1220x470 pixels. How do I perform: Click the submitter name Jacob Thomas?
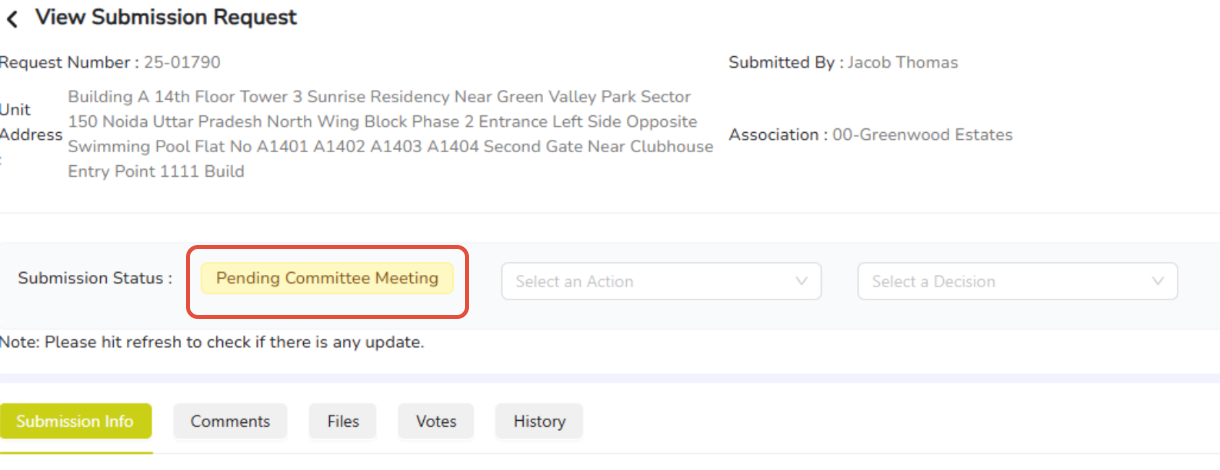tap(903, 63)
